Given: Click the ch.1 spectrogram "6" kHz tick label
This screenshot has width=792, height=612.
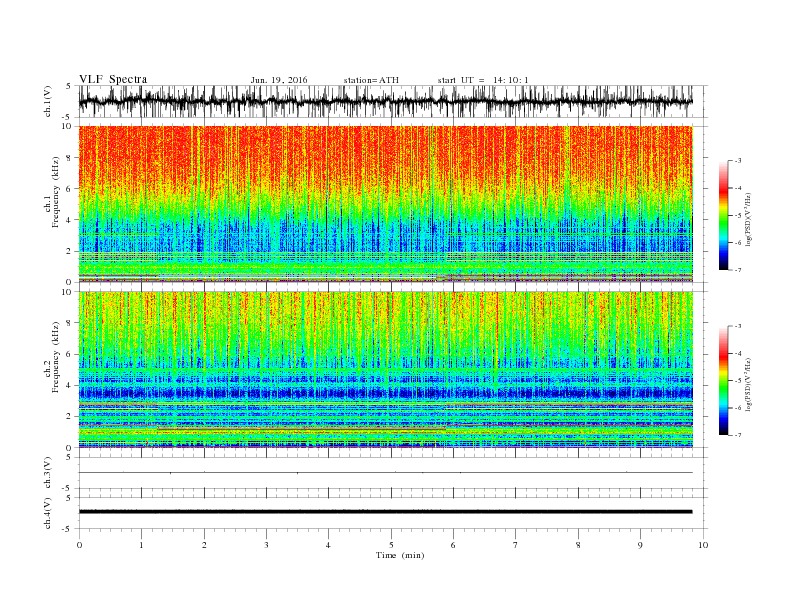Looking at the screenshot, I should 70,189.
